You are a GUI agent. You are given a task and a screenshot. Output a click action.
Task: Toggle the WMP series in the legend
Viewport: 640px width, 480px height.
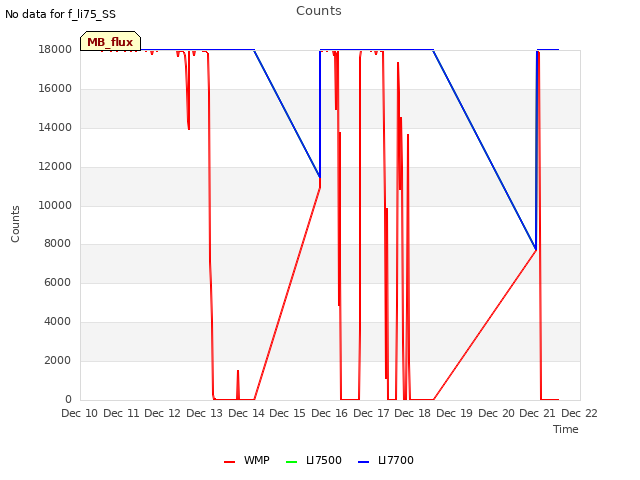247,460
